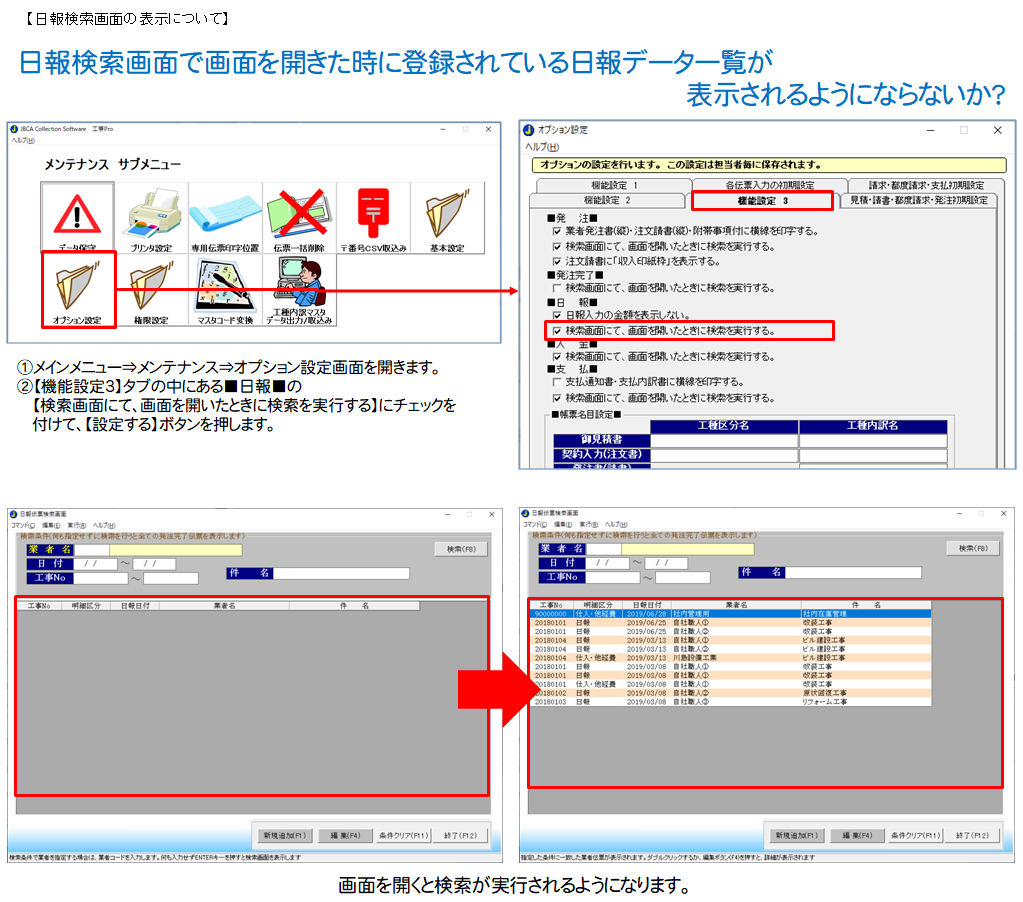Select the highlighted 90000000 row in results list
Viewport: 1023px width, 902px height.
click(730, 613)
